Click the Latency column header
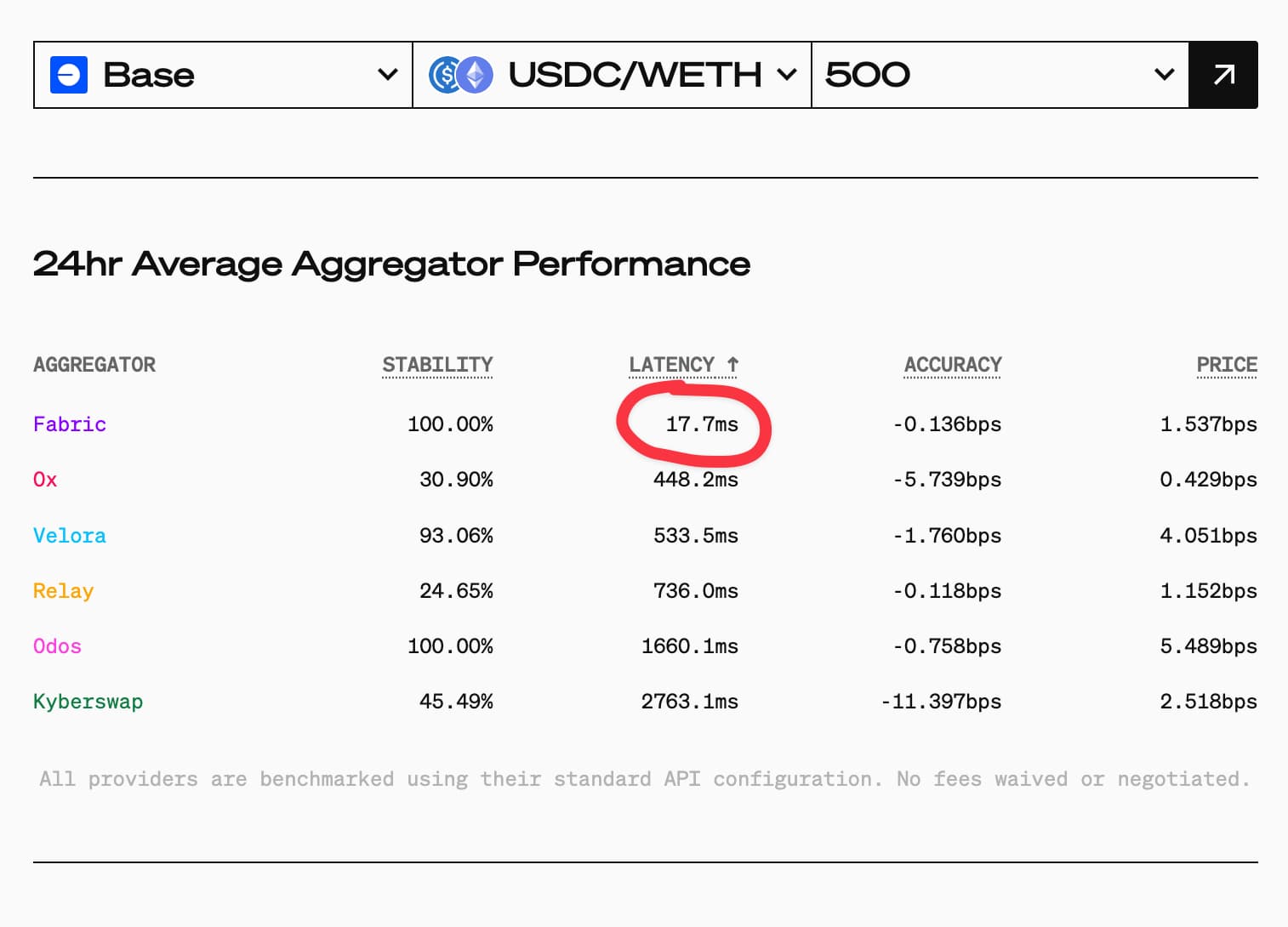The width and height of the screenshot is (1288, 927). coord(671,365)
